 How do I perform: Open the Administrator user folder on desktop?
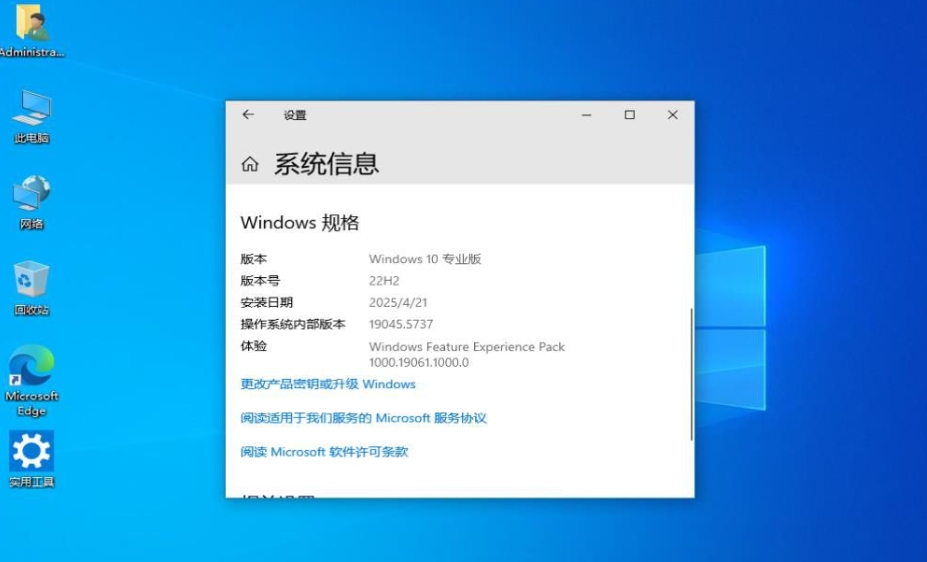click(31, 25)
